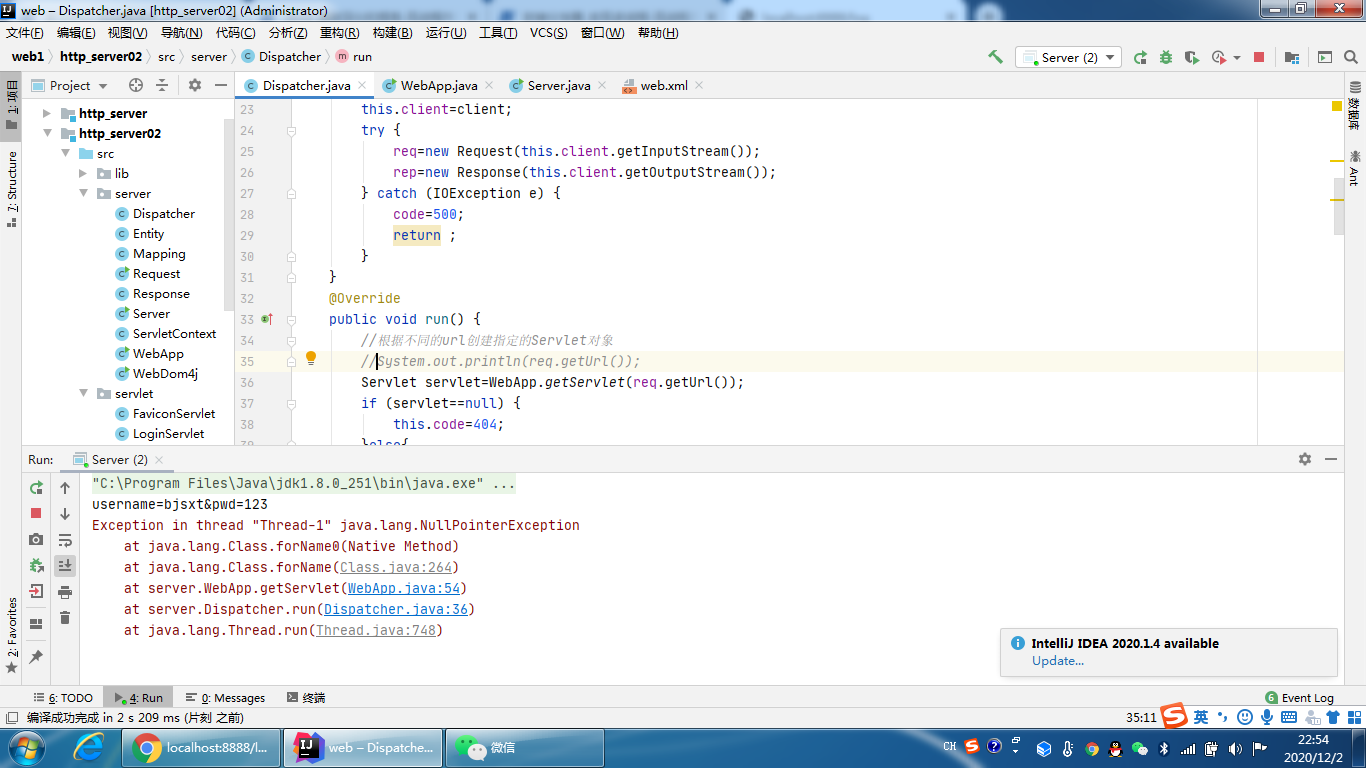
Task: Open the 0: Messages tool window
Action: [x=225, y=697]
